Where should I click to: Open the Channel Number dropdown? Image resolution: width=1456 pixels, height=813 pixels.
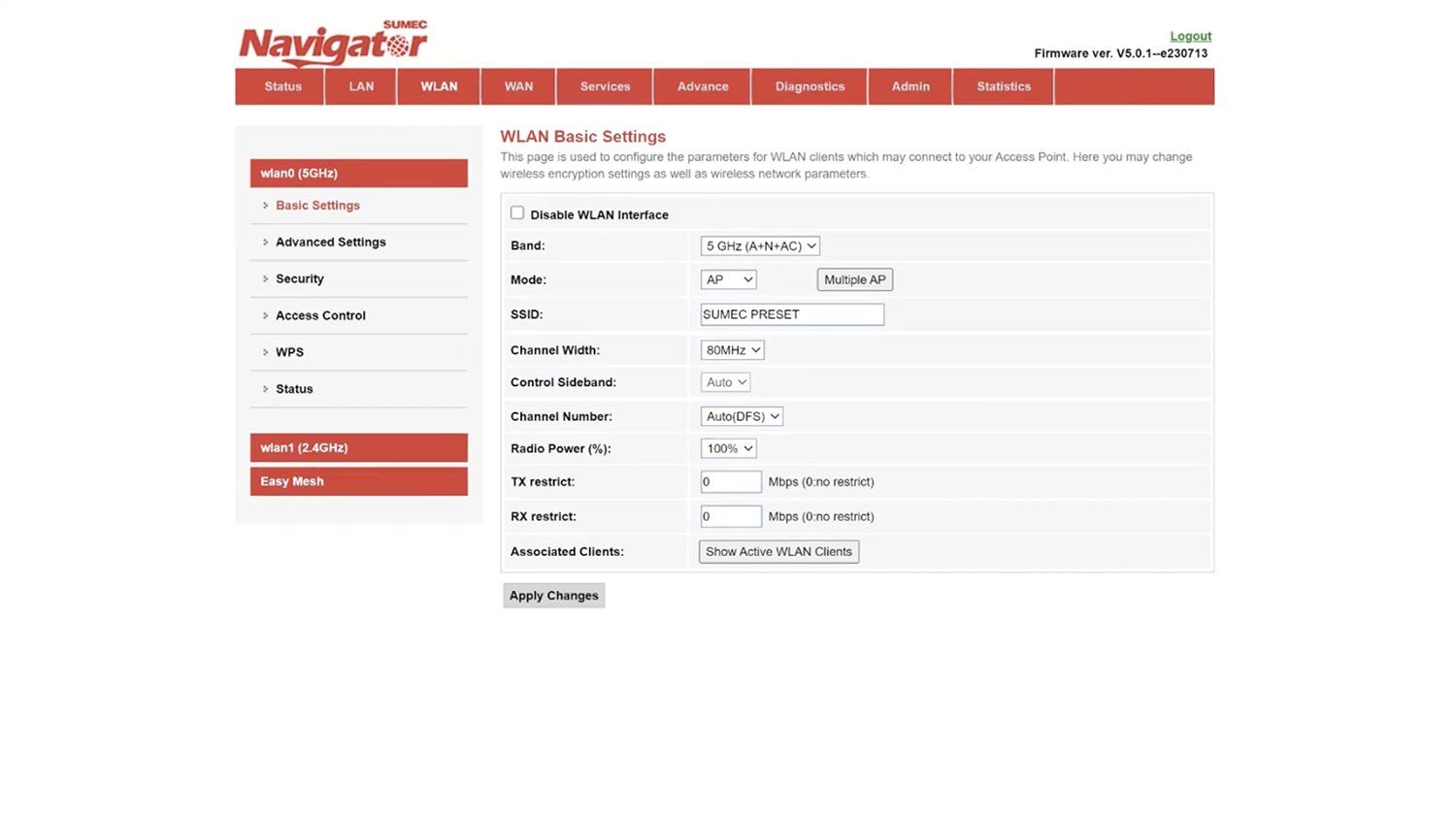point(742,416)
